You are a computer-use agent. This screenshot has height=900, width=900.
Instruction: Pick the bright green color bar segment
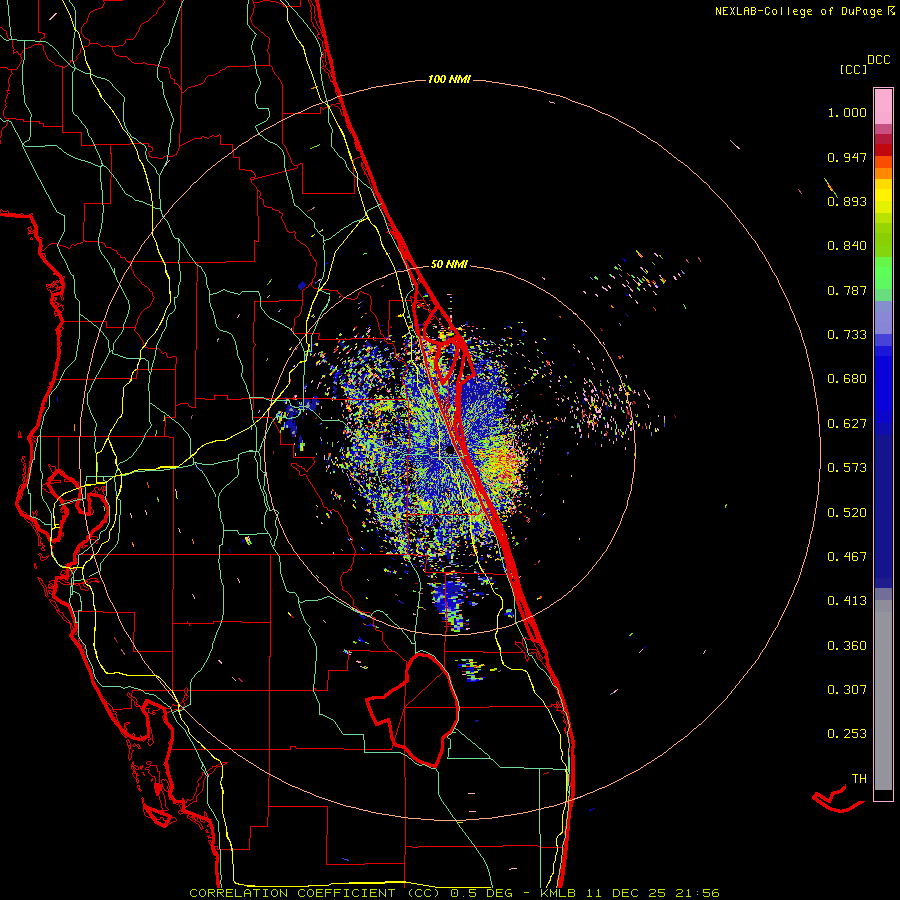[x=883, y=273]
